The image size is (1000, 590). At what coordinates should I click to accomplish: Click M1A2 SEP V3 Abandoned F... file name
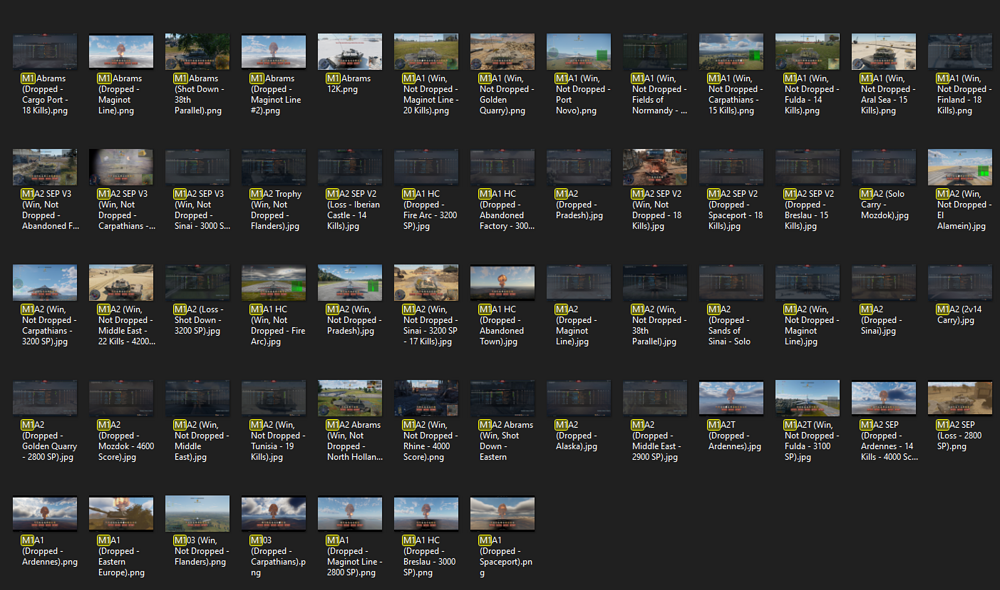50,210
